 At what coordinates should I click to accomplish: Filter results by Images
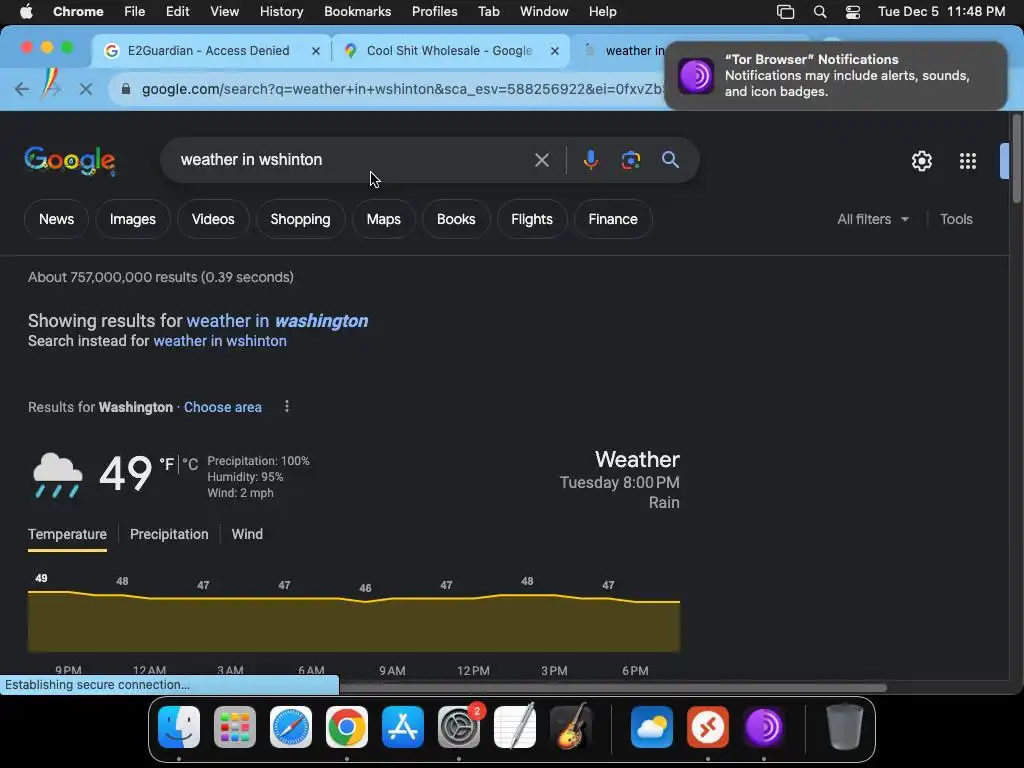[x=133, y=219]
